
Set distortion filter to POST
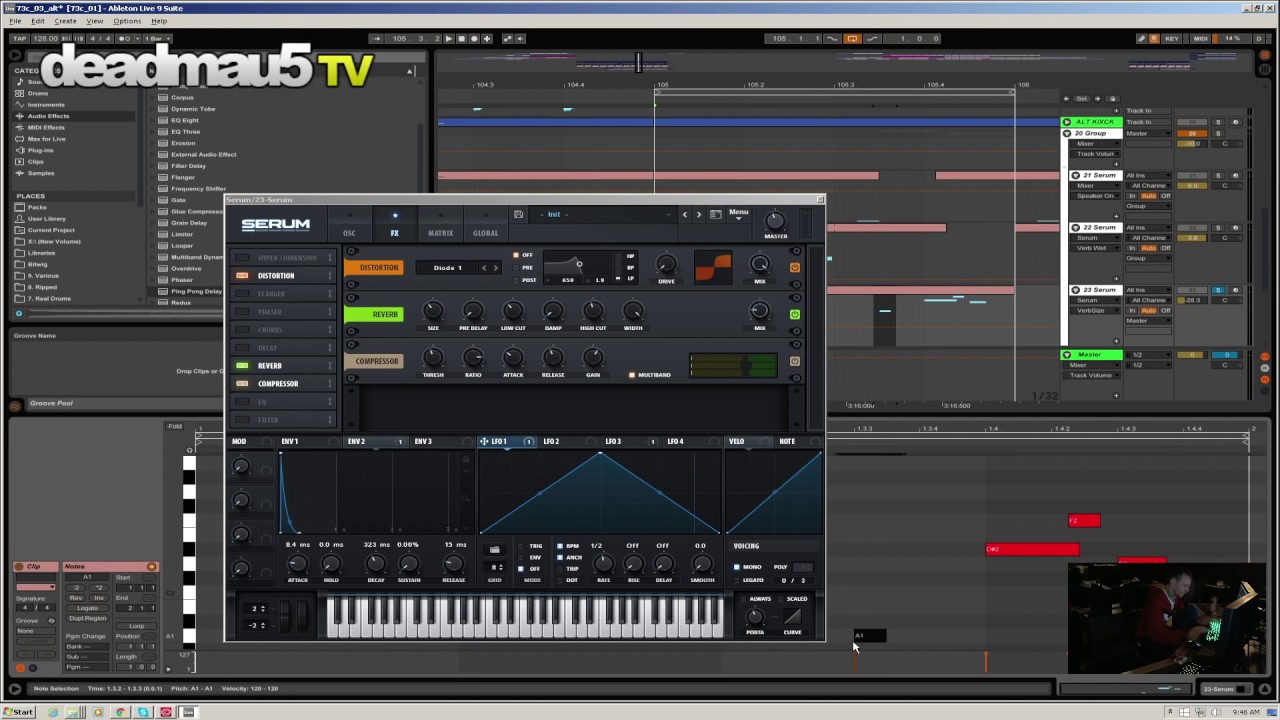[x=516, y=280]
